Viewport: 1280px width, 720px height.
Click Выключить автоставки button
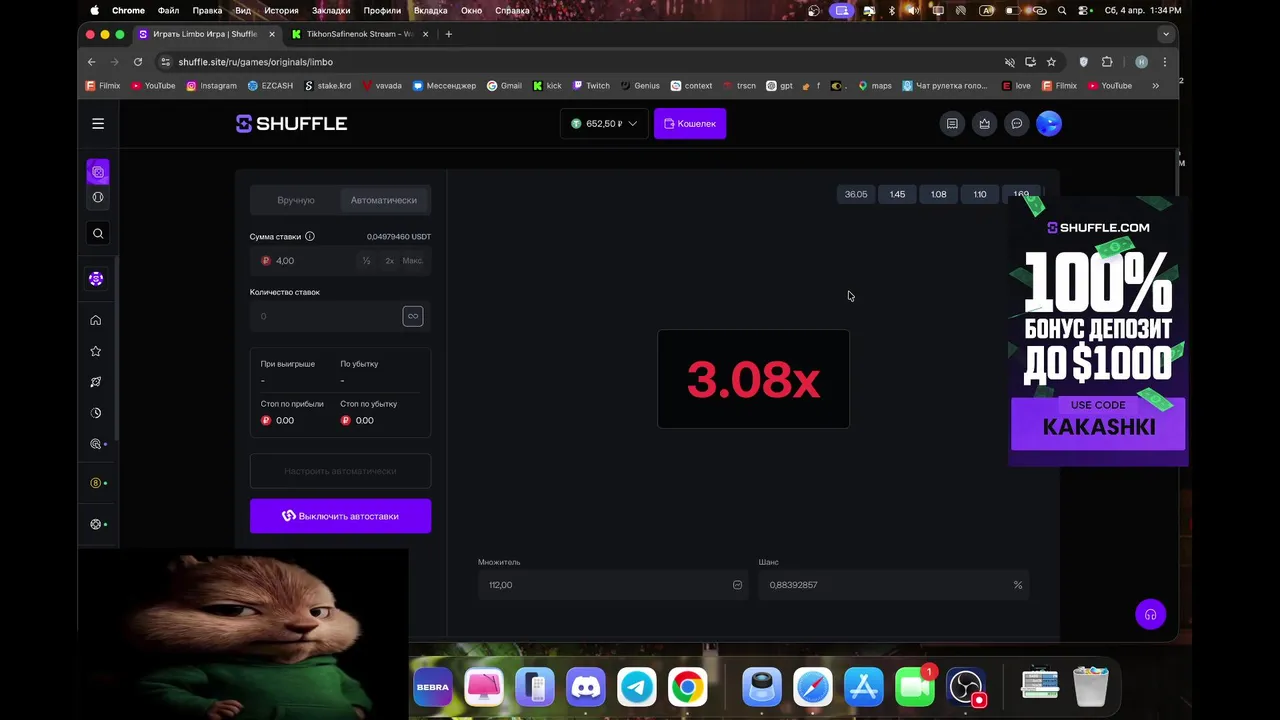(341, 516)
